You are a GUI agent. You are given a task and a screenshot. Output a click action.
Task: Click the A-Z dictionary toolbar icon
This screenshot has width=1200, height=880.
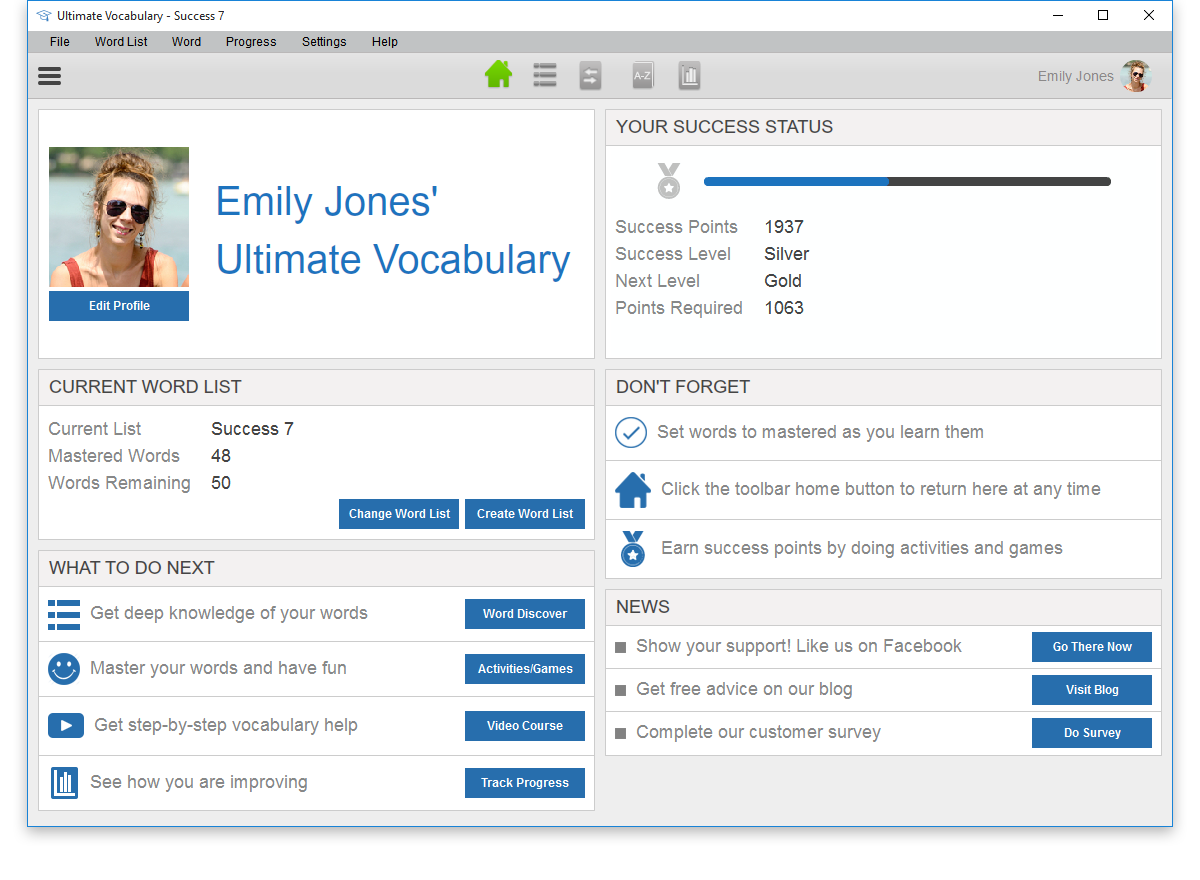[x=642, y=76]
